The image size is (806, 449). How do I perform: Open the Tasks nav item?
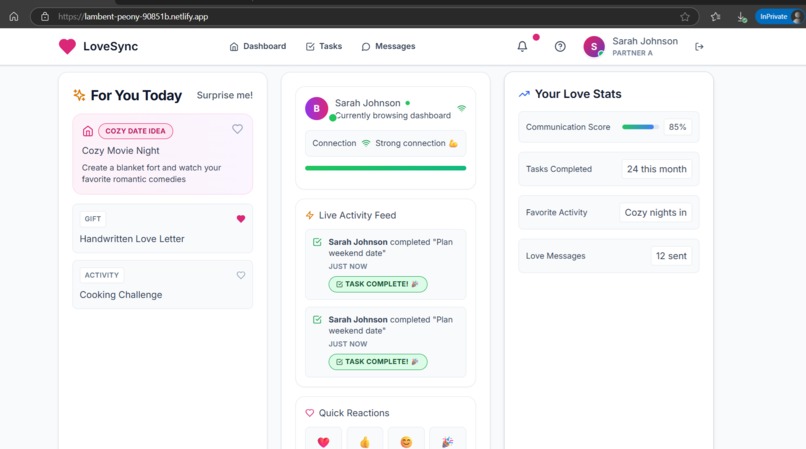(x=324, y=46)
